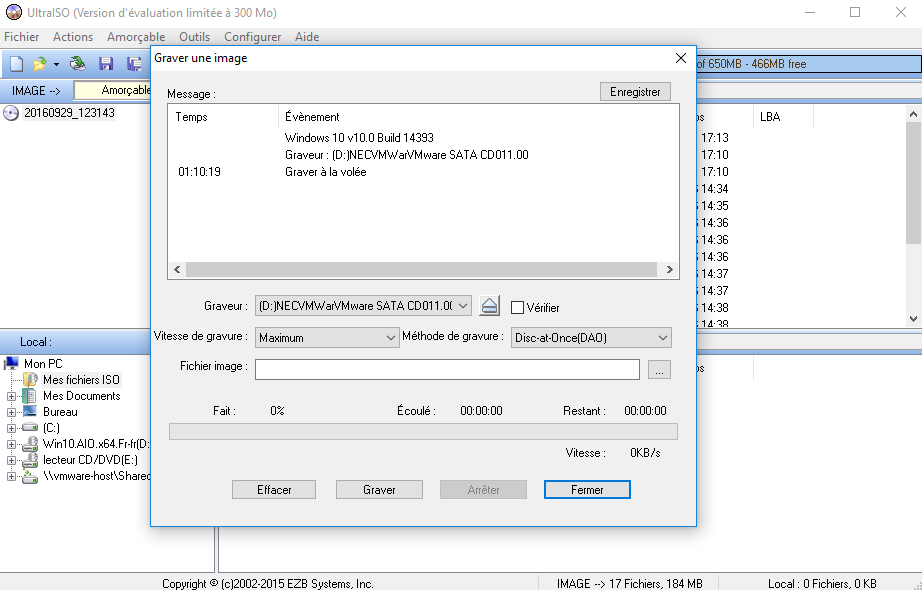Click the Temps column header
This screenshot has width=922, height=590.
(223, 116)
